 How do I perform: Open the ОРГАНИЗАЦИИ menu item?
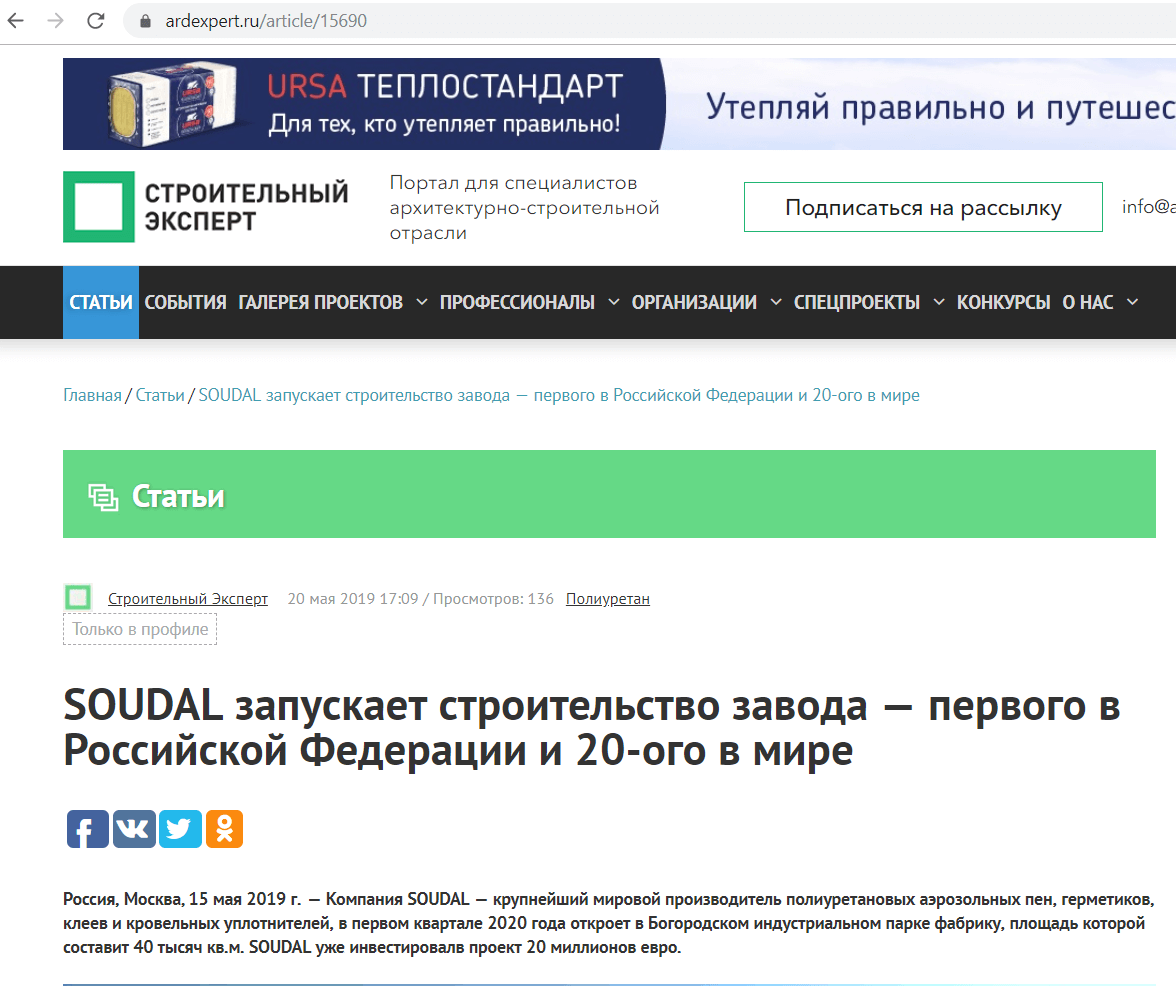tap(694, 302)
